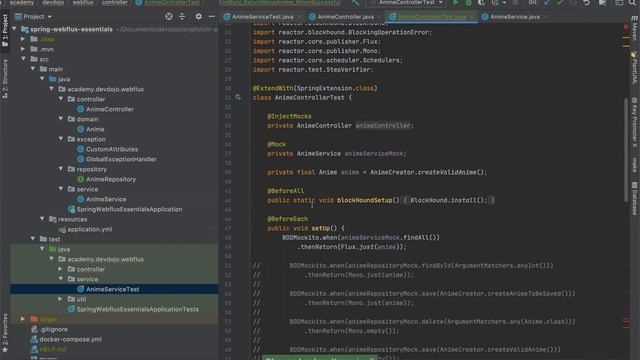Select SpringWebfluxEssentialsApplication class
640x360 pixels.
tap(125, 209)
